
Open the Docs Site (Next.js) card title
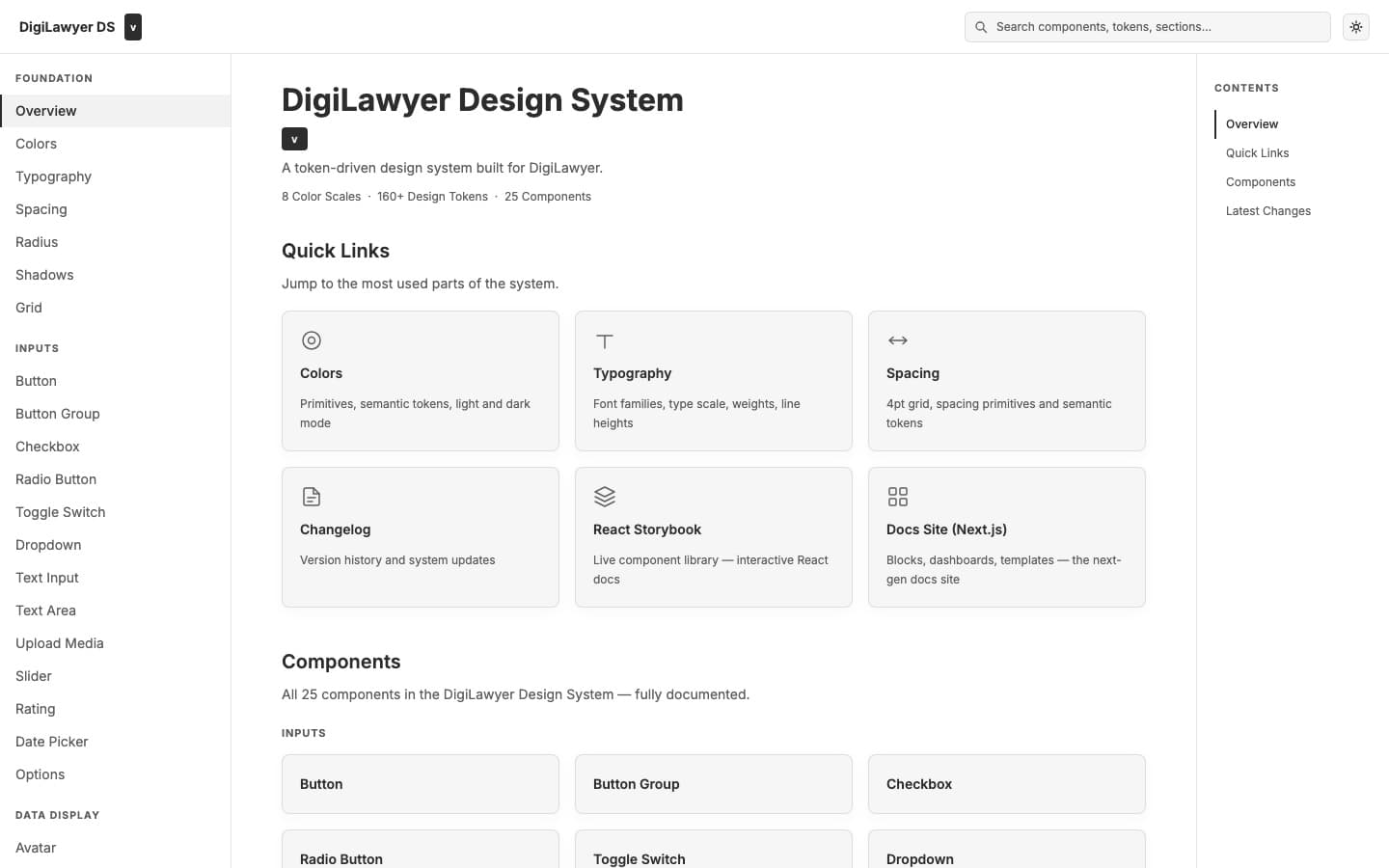click(946, 529)
